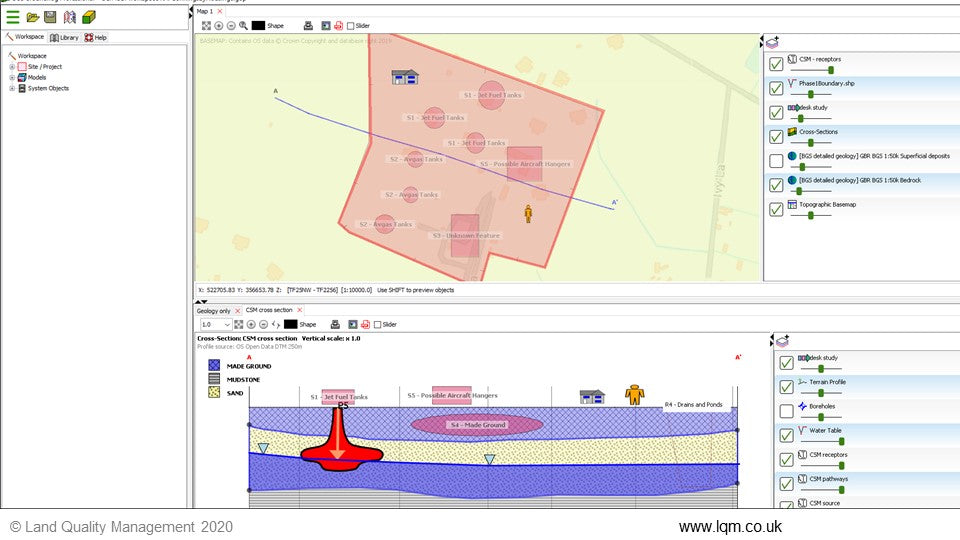
Task: Click the save disk icon in main toolbar
Action: pos(50,17)
